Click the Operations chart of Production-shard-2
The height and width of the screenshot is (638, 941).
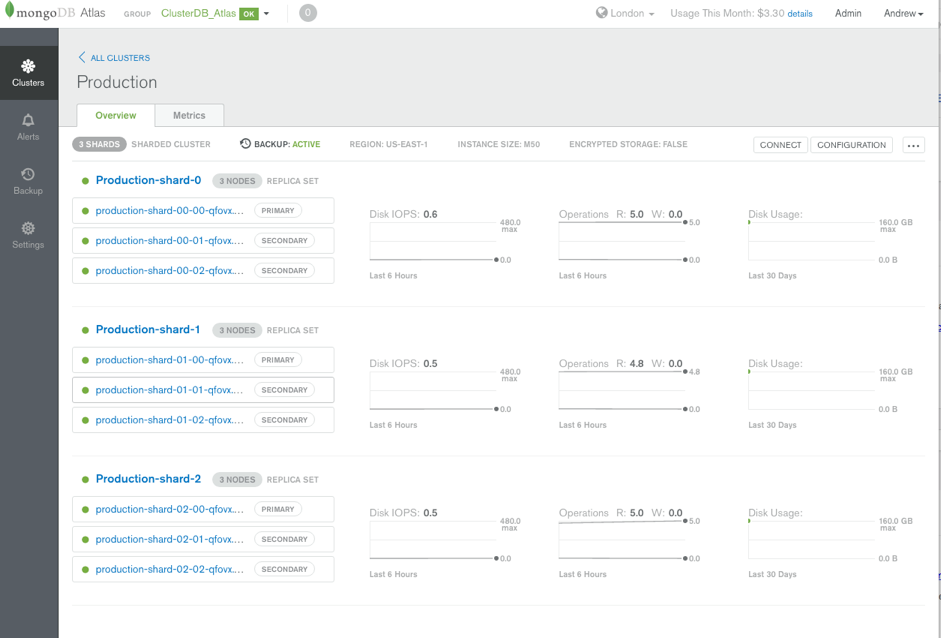tap(622, 540)
